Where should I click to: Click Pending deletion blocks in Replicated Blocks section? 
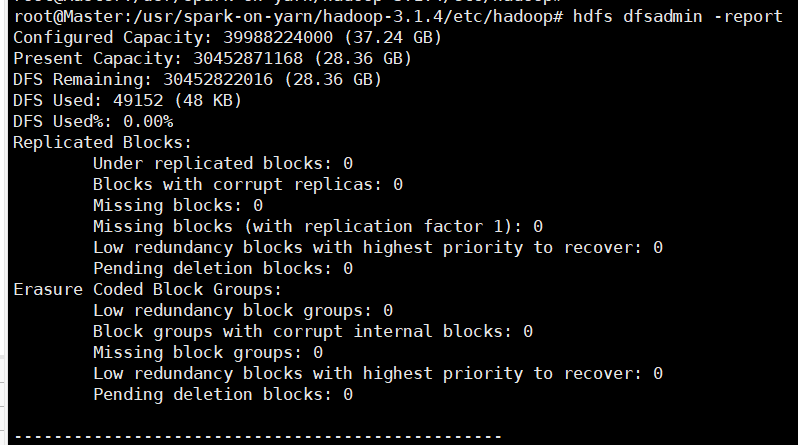tap(222, 268)
